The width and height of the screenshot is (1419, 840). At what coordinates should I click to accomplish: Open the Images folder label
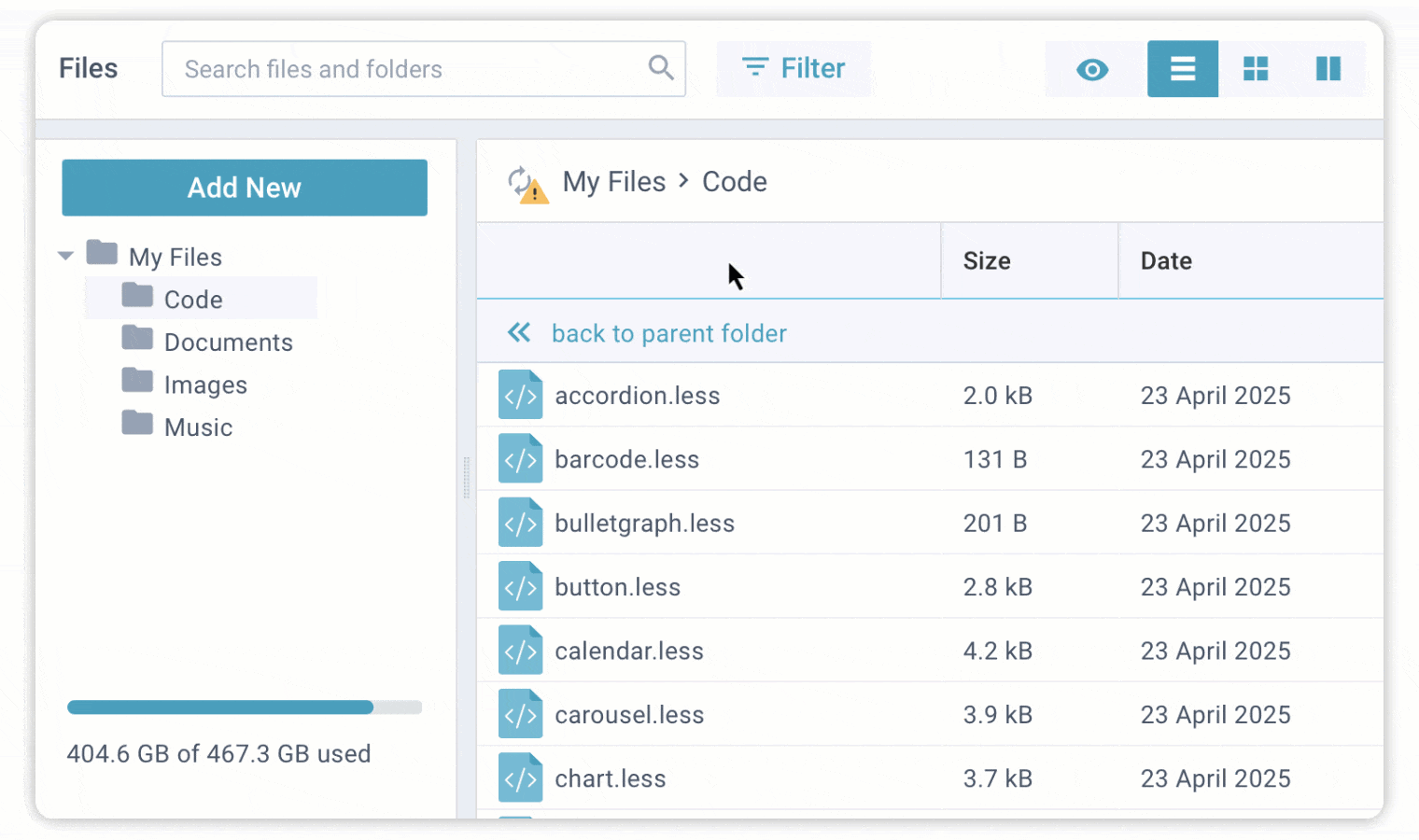[205, 385]
